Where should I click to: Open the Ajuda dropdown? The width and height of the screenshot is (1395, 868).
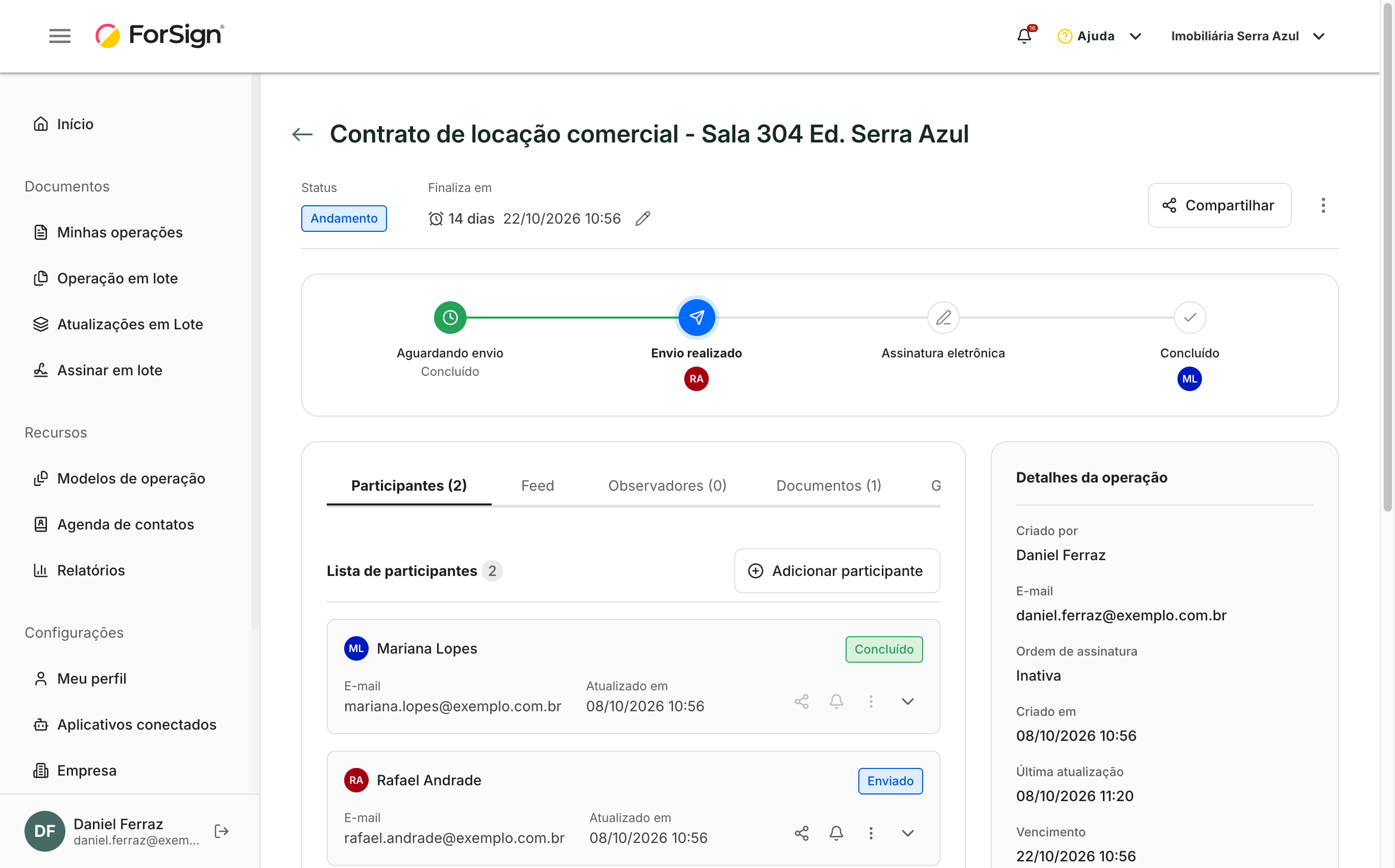click(x=1099, y=36)
